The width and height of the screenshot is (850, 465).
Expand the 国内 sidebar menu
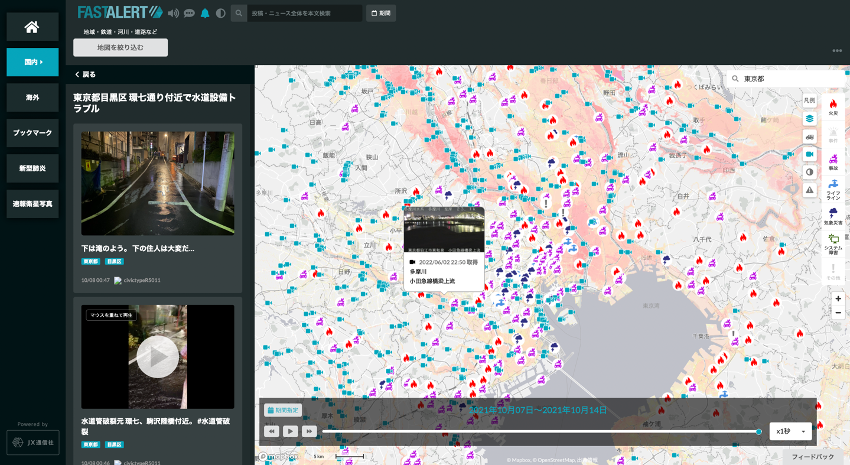(32, 62)
